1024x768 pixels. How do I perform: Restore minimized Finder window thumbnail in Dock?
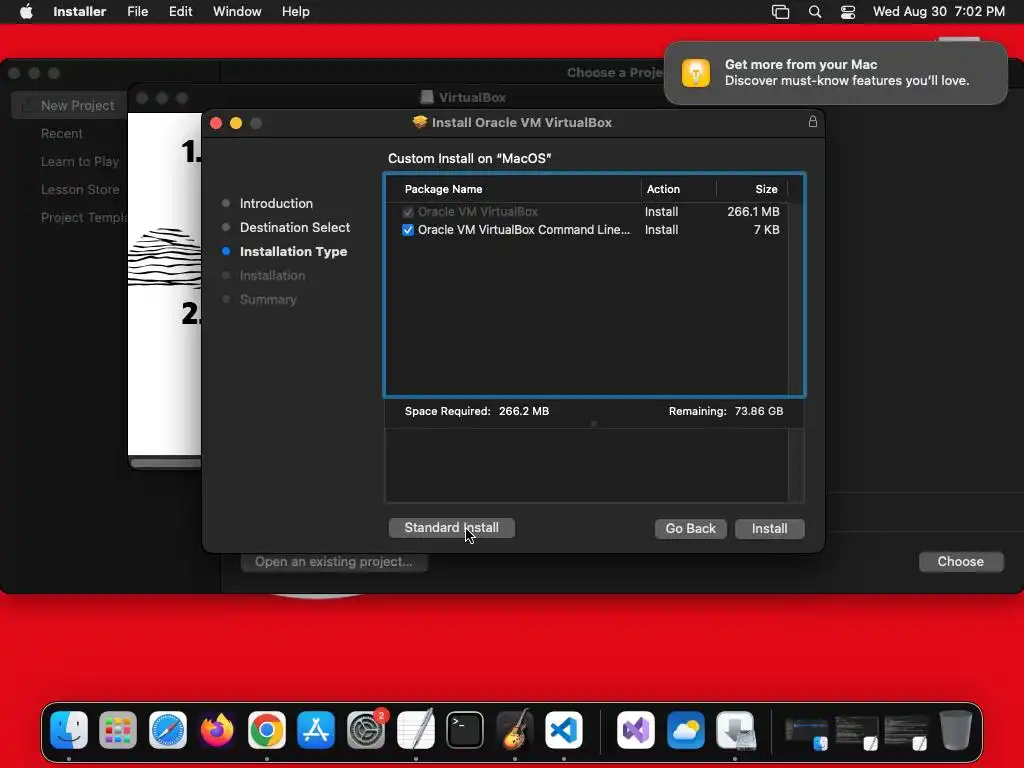point(807,732)
